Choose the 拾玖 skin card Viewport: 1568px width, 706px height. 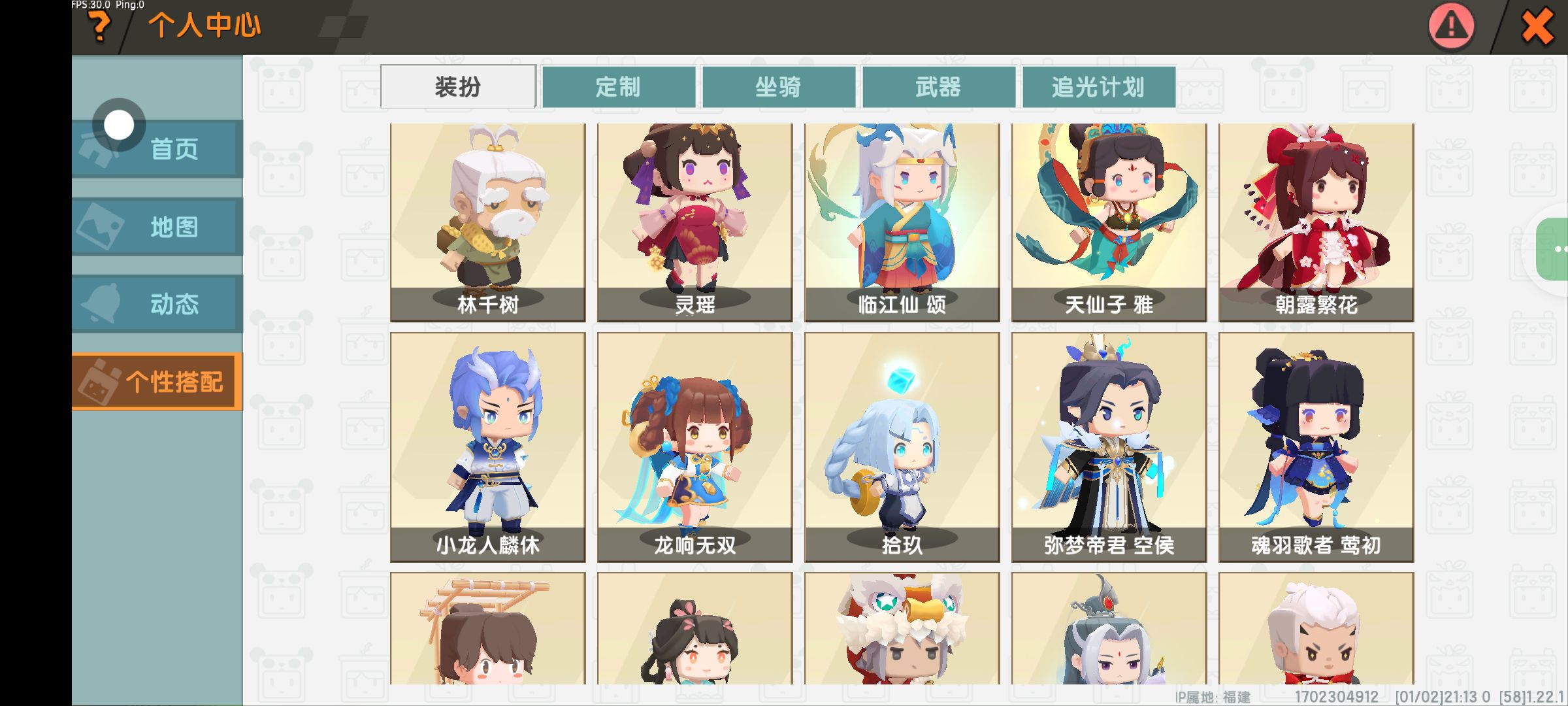click(902, 447)
